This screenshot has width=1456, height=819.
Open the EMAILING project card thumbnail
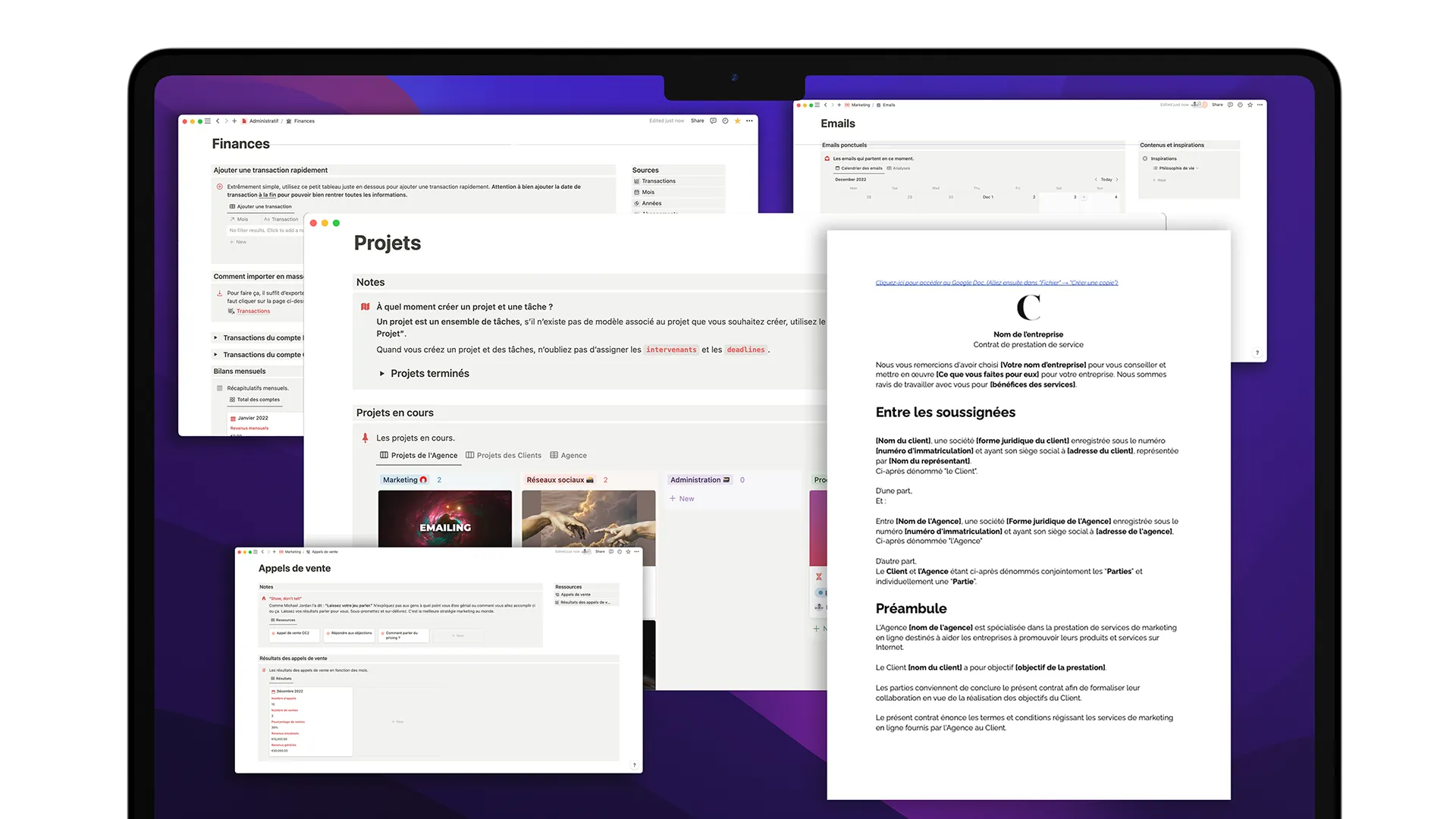coord(445,519)
